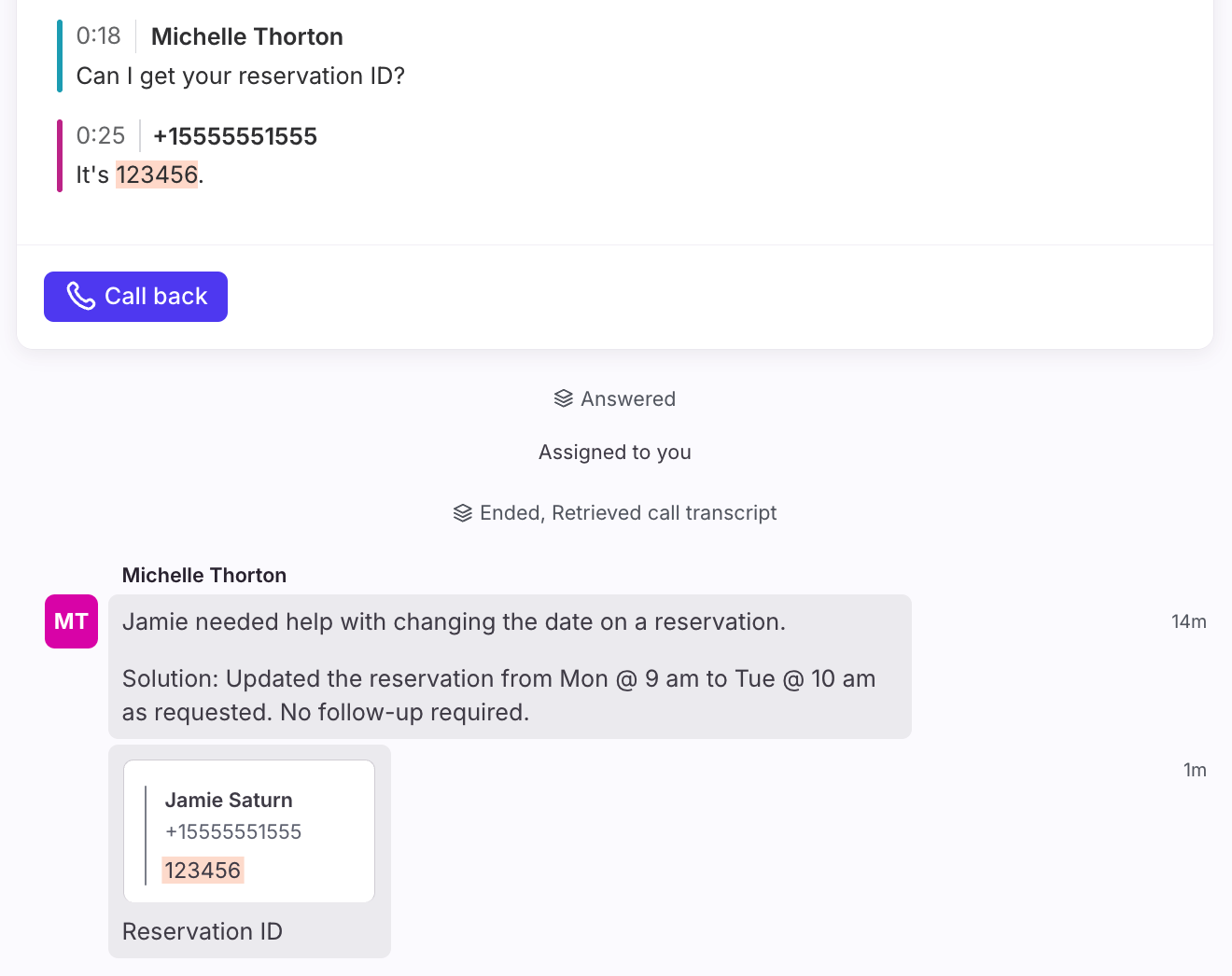Click the MT avatar badge
This screenshot has height=976, width=1232.
coord(71,621)
